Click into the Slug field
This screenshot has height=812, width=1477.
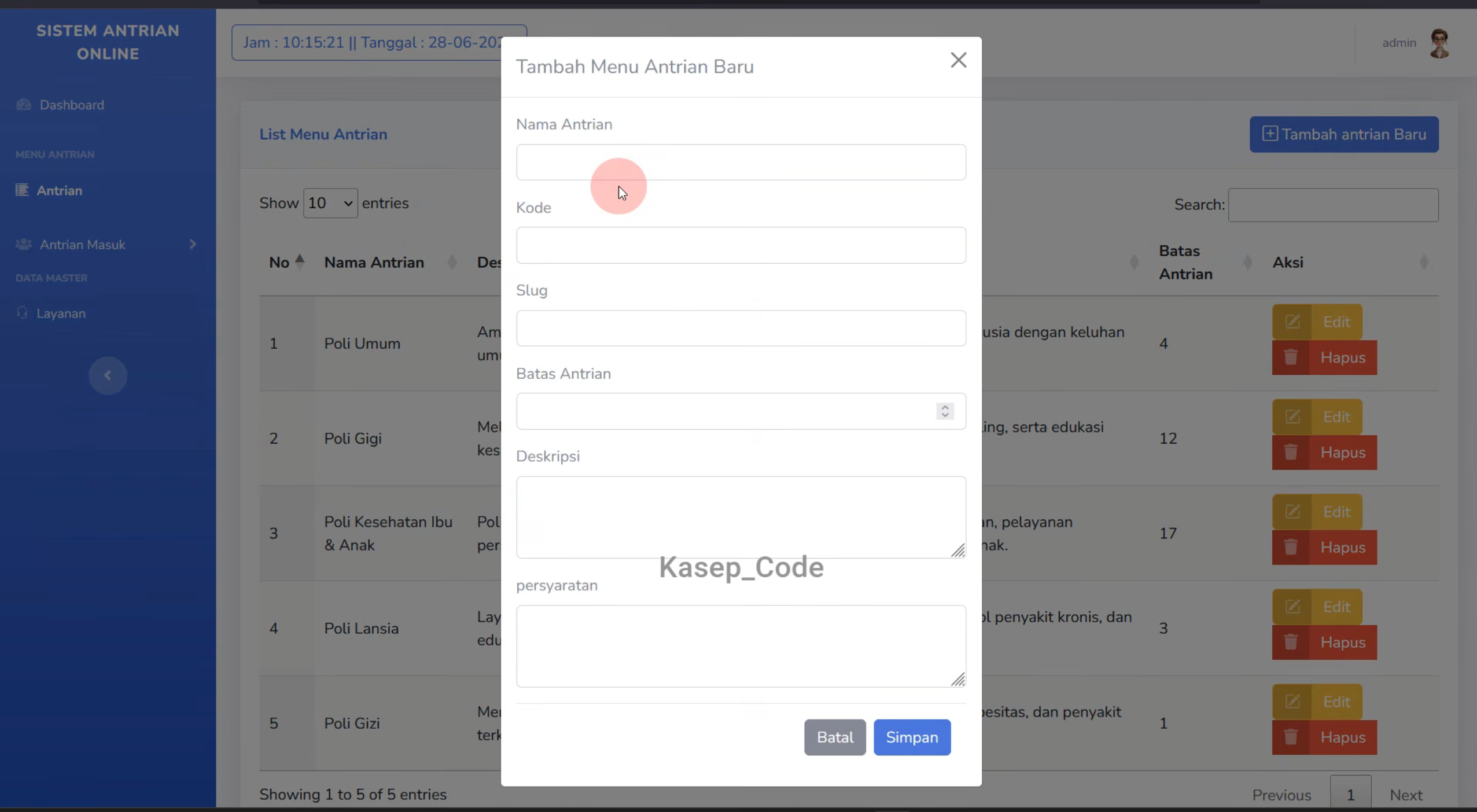point(741,328)
